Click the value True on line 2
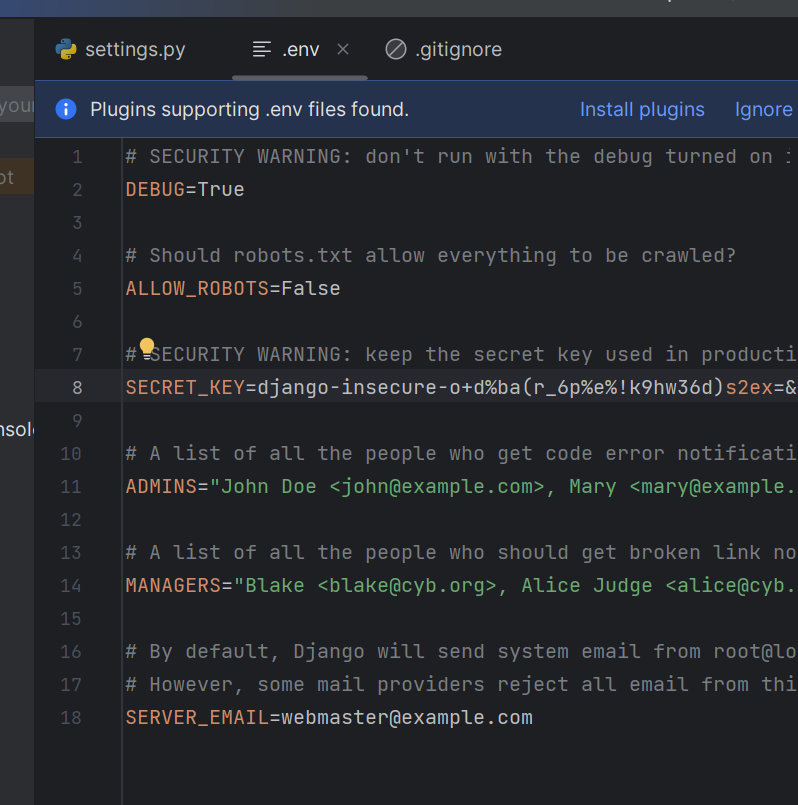Screen dimensions: 798x805 (x=221, y=189)
